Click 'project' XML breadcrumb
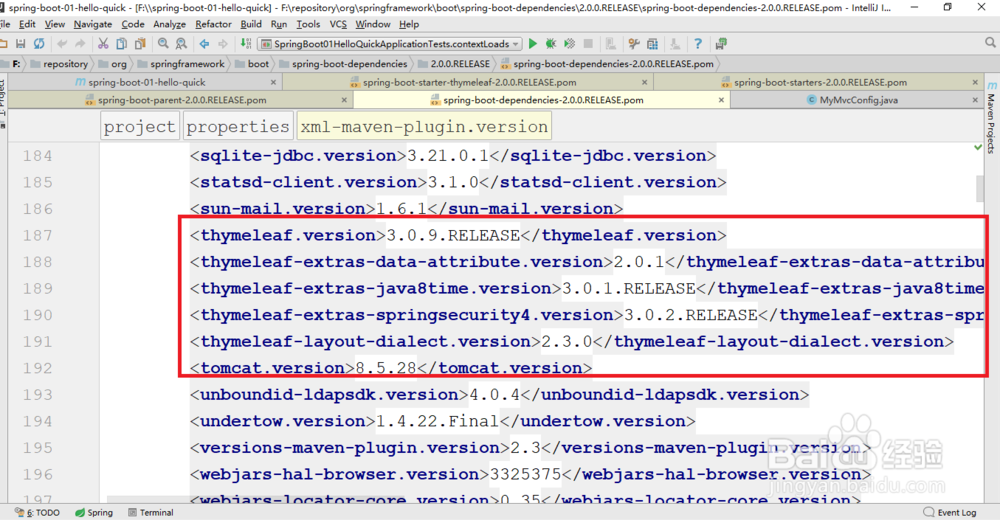 tap(140, 126)
